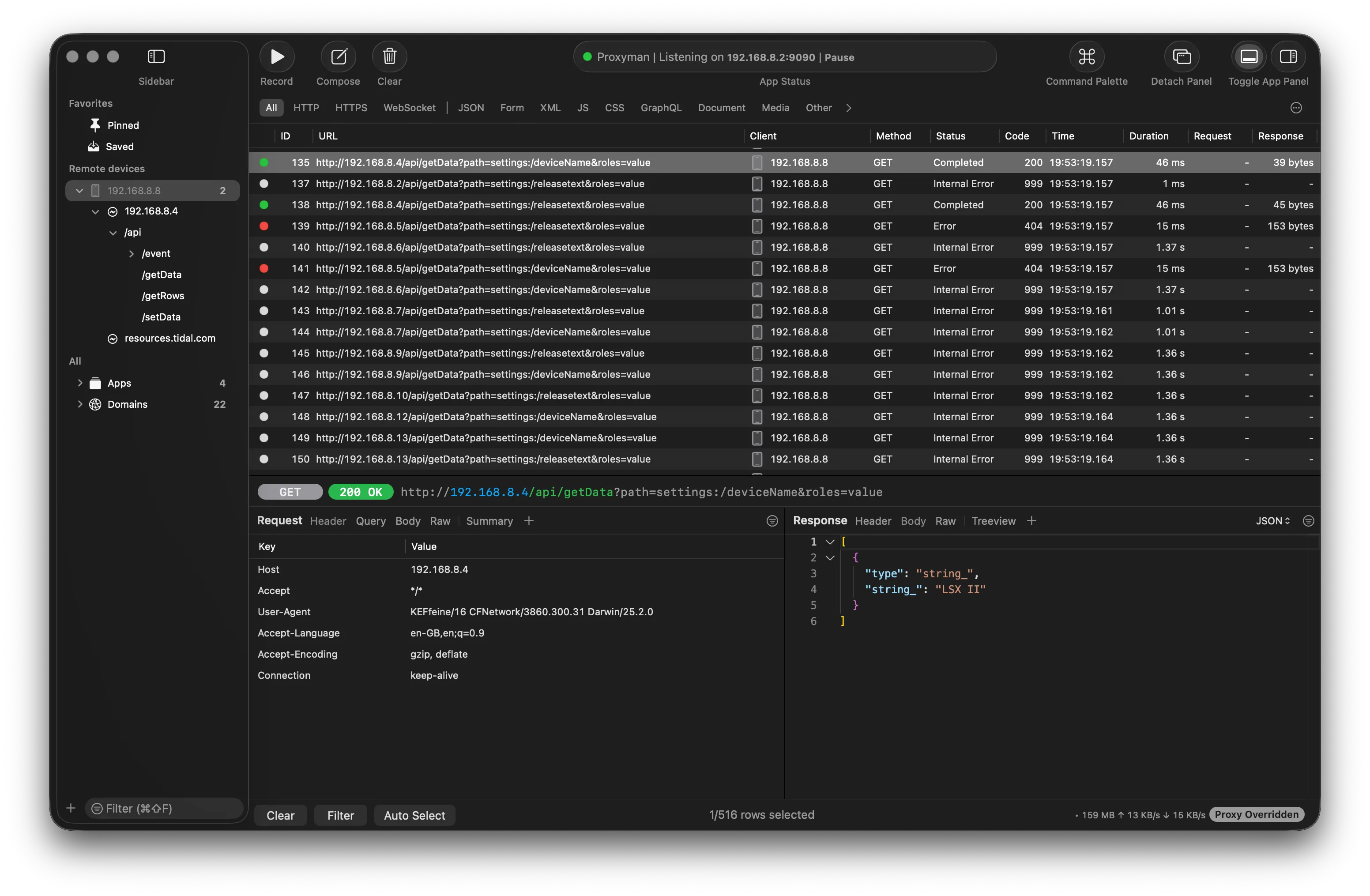Hide the sidebar using the Sidebar icon
This screenshot has width=1370, height=896.
click(x=156, y=56)
